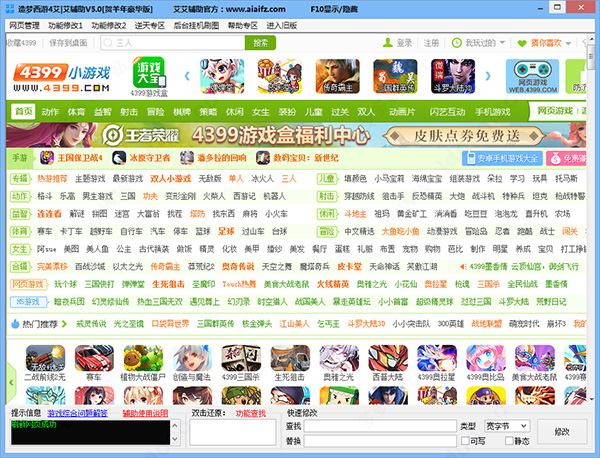
Task: Click the 数码宝贝:新世纪 game icon
Action: [262, 158]
